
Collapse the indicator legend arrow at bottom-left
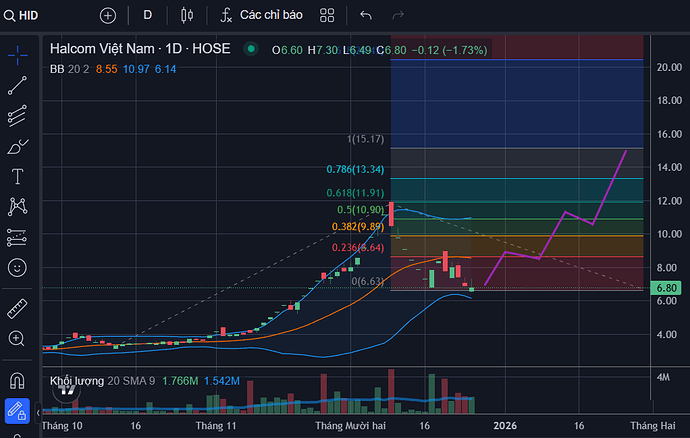[38, 411]
